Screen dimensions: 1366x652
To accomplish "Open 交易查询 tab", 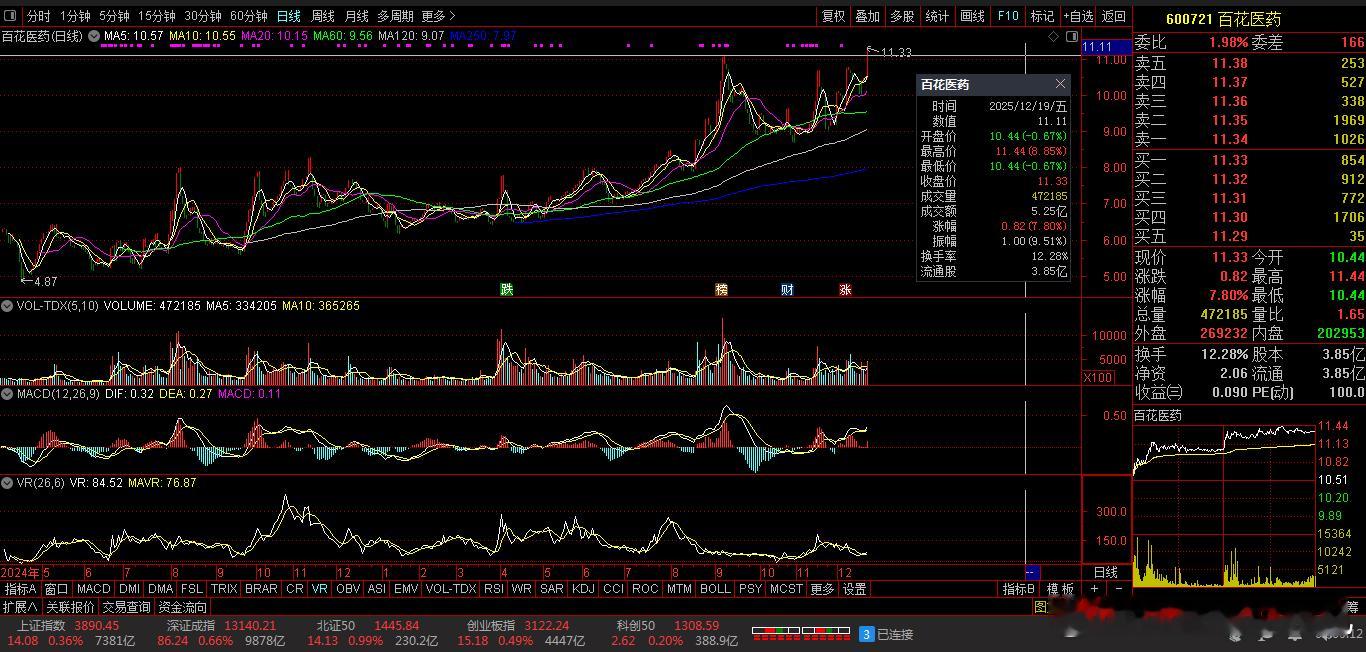I will click(x=126, y=607).
